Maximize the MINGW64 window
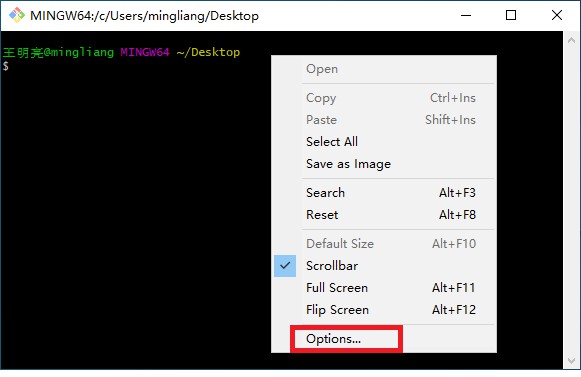The image size is (581, 377). (511, 15)
